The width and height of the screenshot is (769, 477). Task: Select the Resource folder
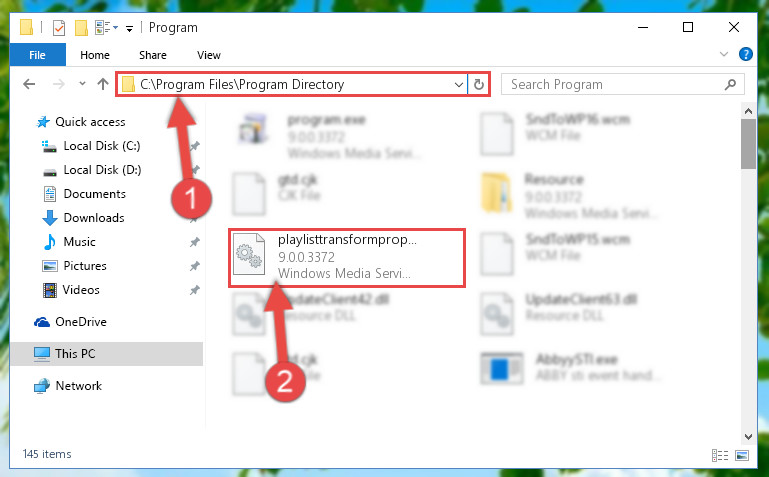pyautogui.click(x=569, y=195)
